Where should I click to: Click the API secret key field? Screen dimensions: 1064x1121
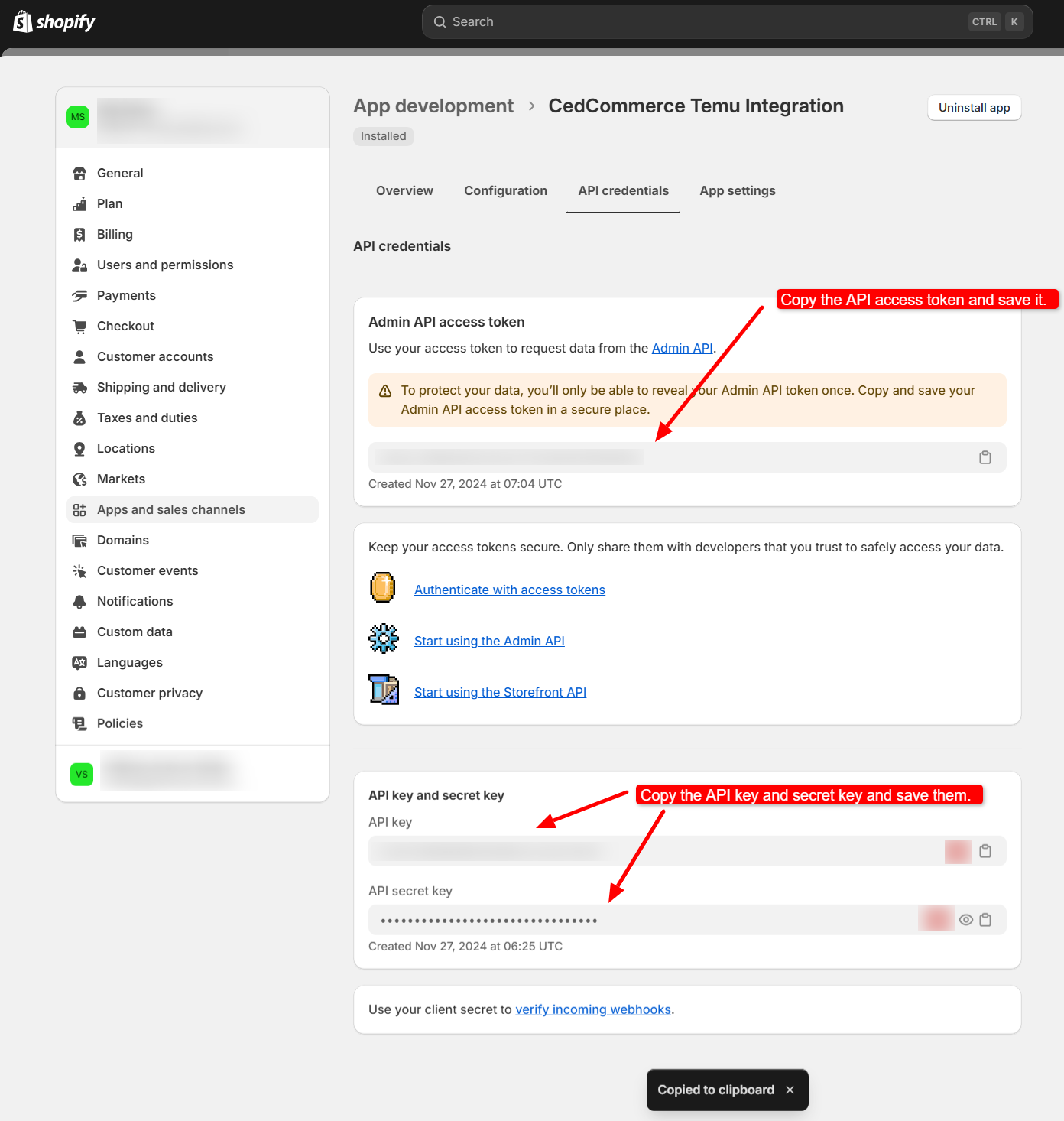(x=687, y=920)
